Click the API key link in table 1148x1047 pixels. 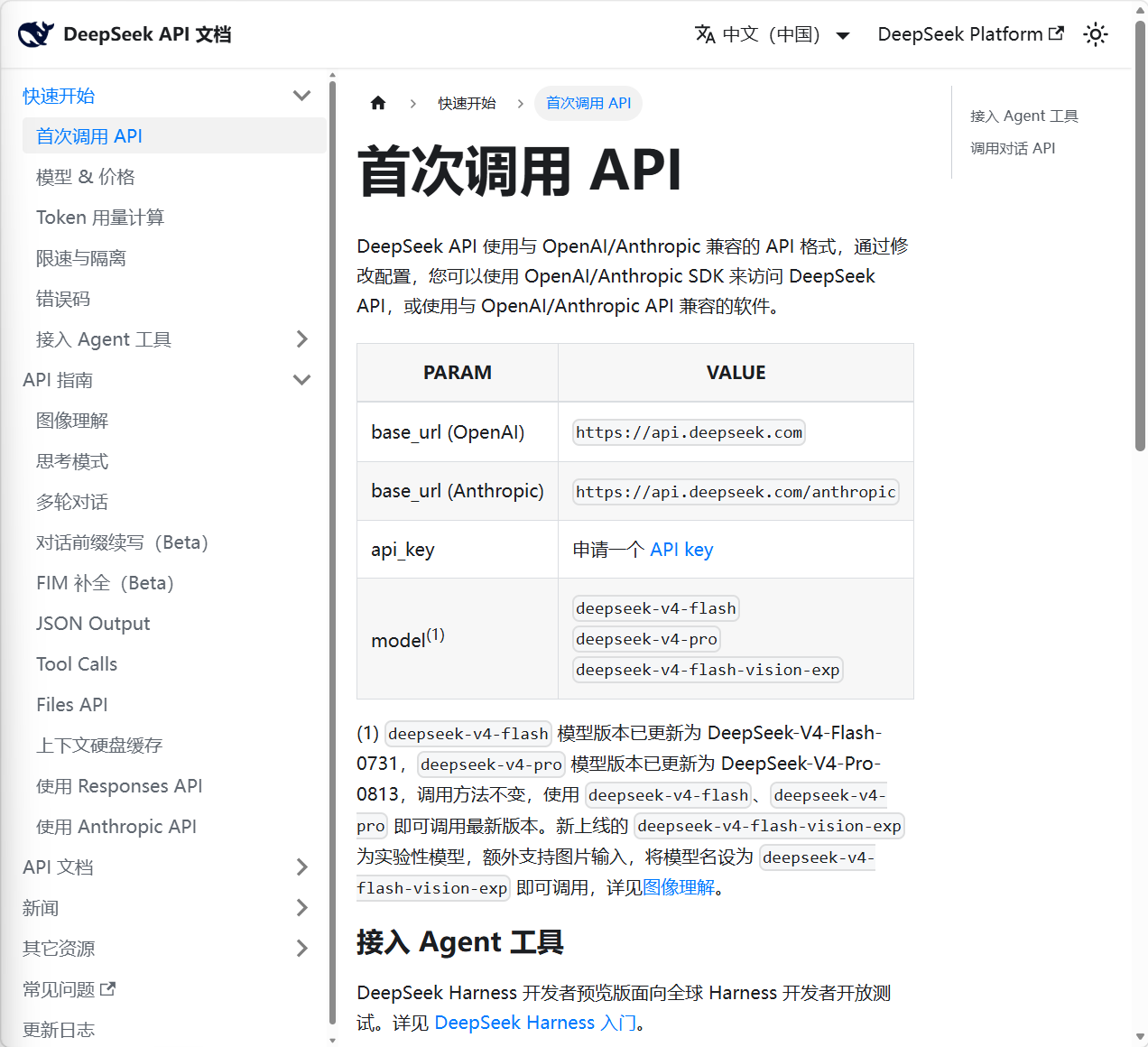[x=681, y=550]
